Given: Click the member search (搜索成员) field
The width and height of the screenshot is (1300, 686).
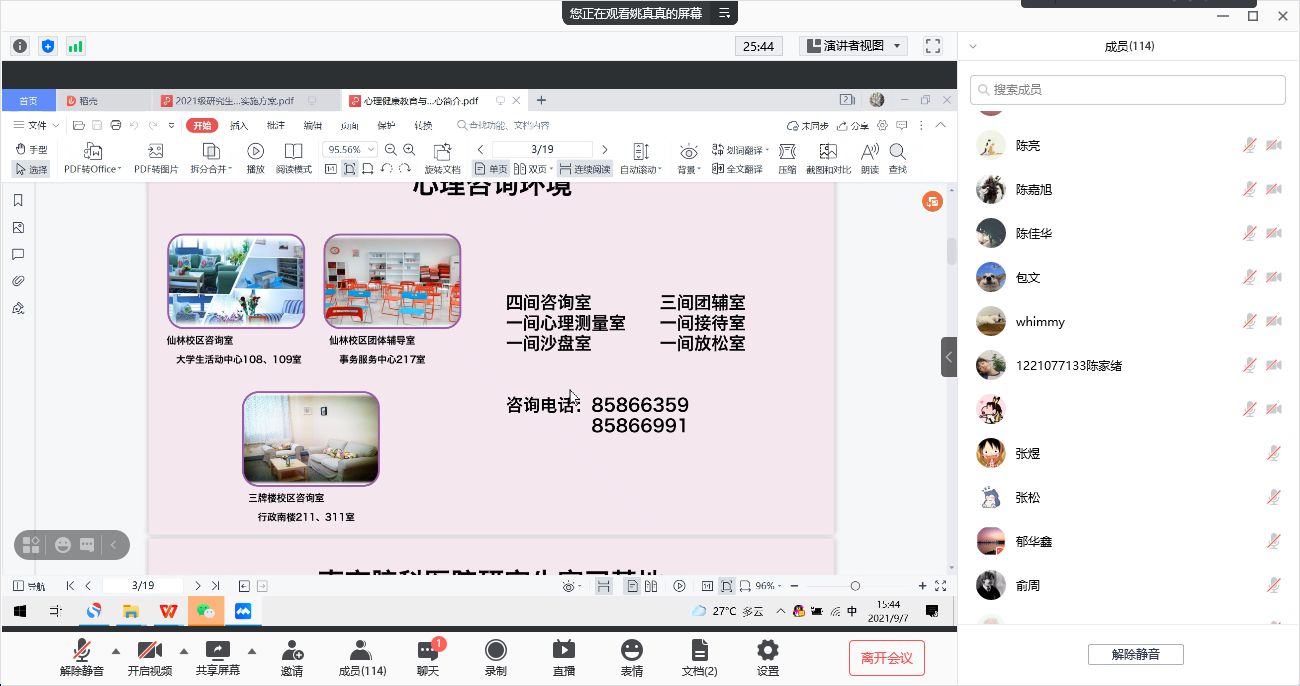Looking at the screenshot, I should tap(1127, 90).
